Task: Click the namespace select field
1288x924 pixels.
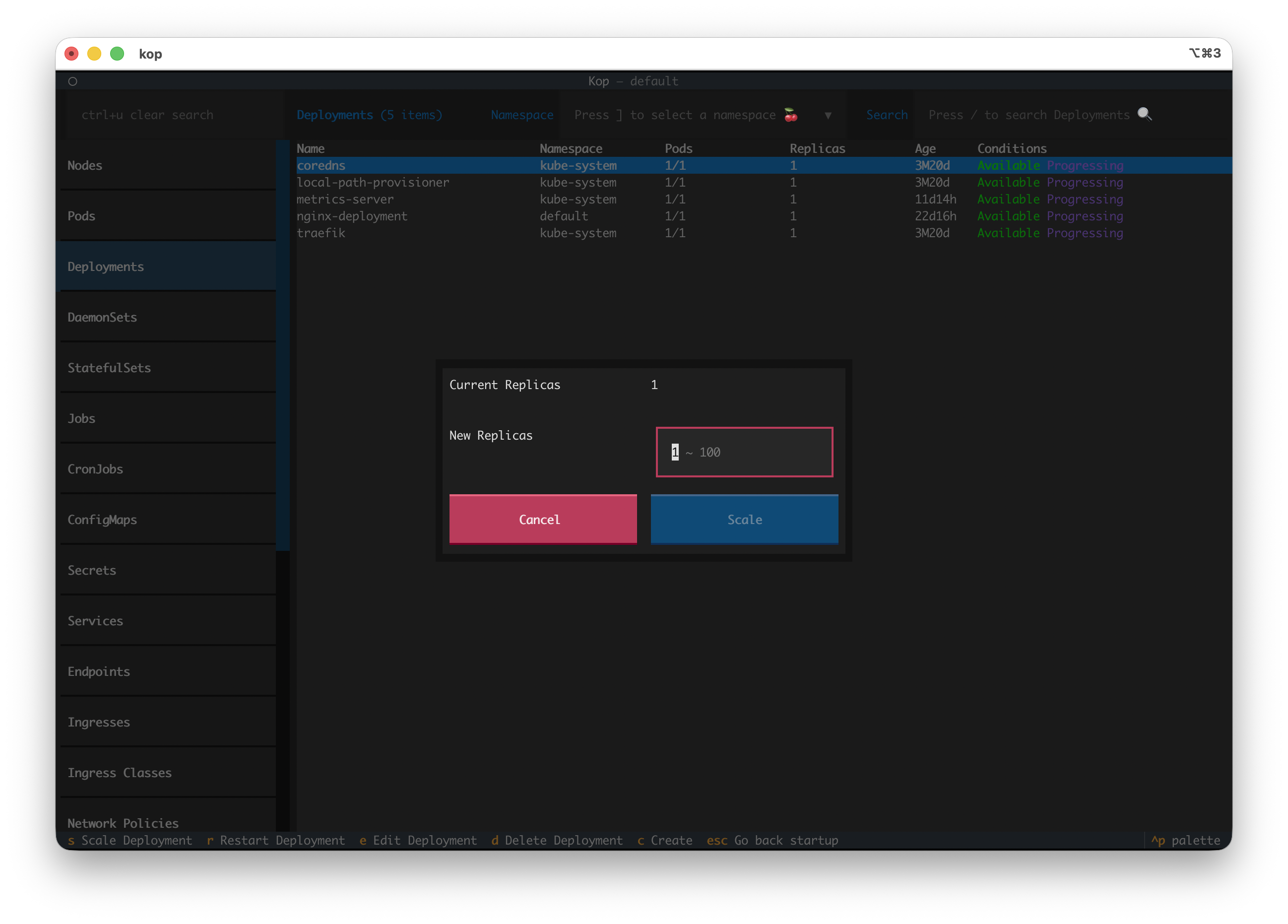Action: coord(703,115)
